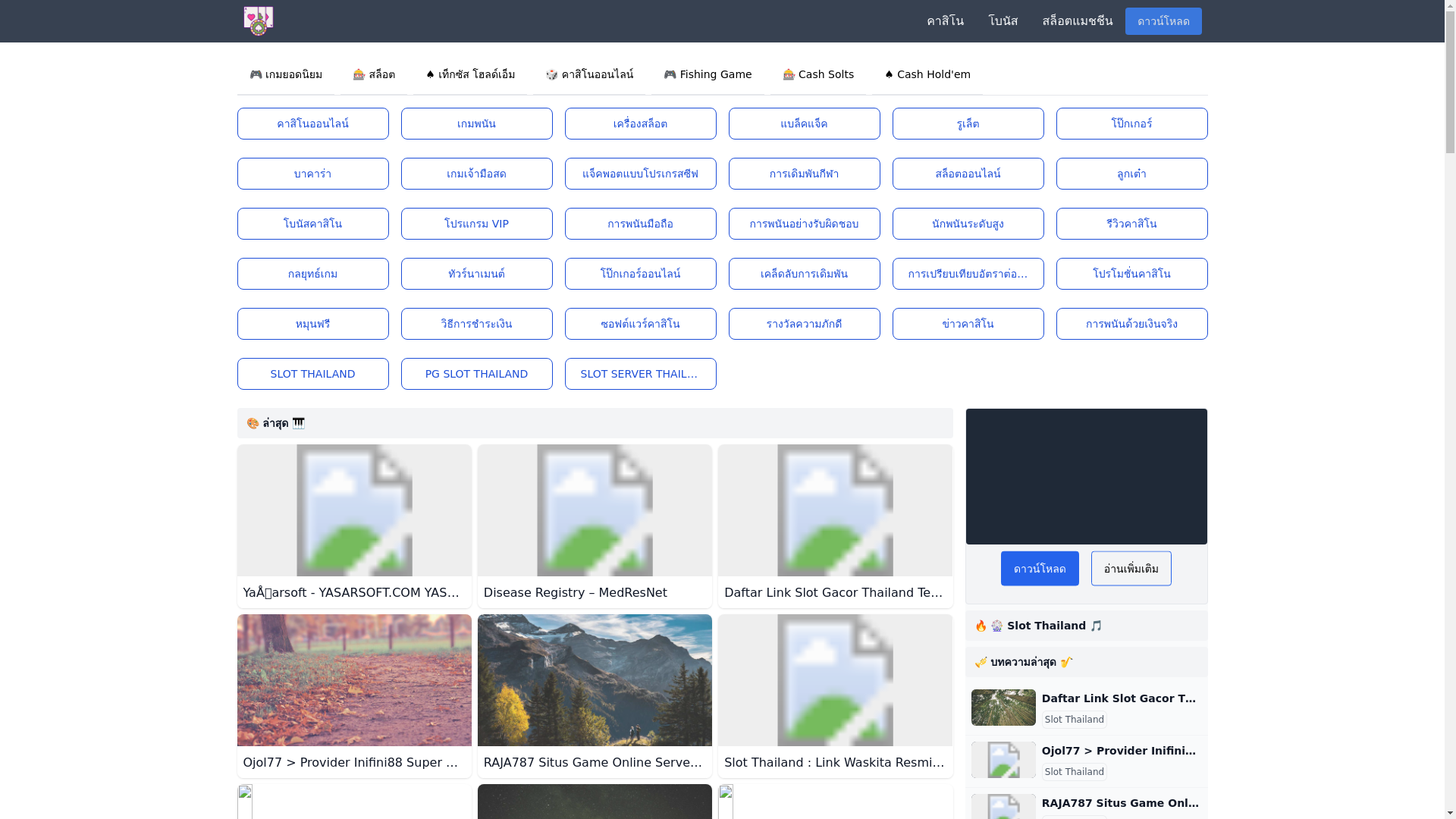Open the โบนัส navigation item

coord(1003,21)
